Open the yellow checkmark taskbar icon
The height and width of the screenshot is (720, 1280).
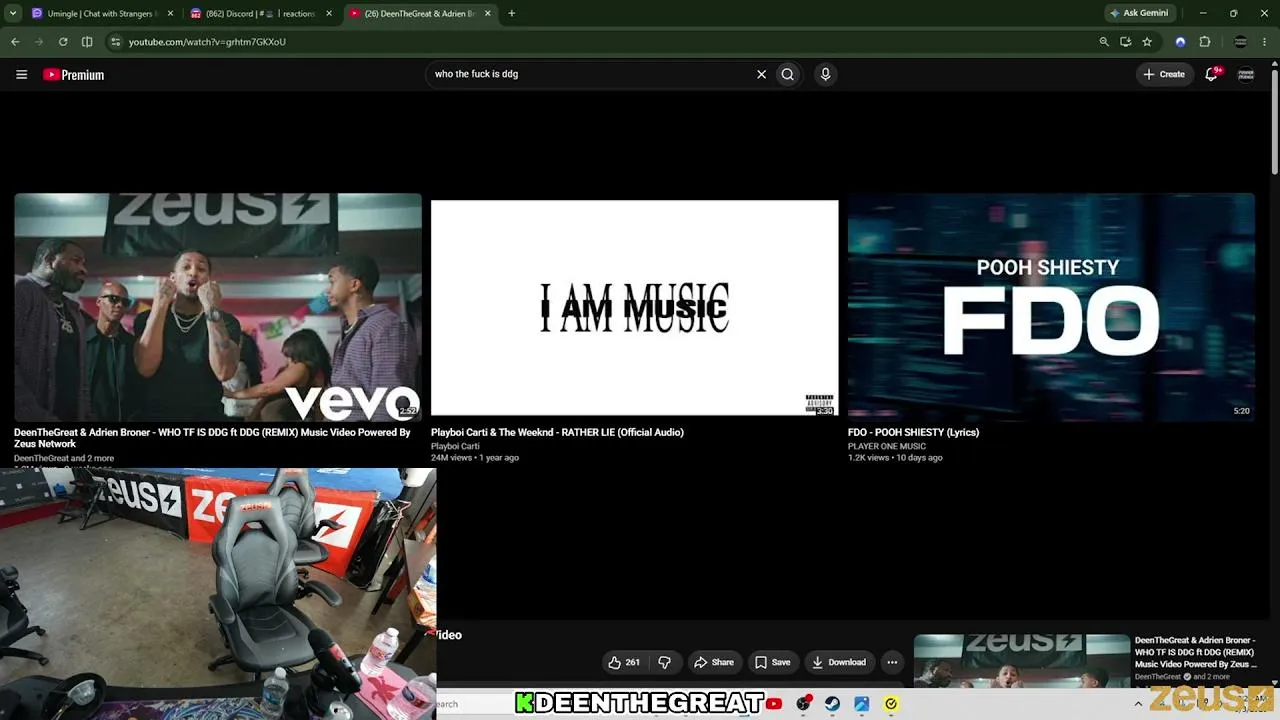pyautogui.click(x=891, y=704)
